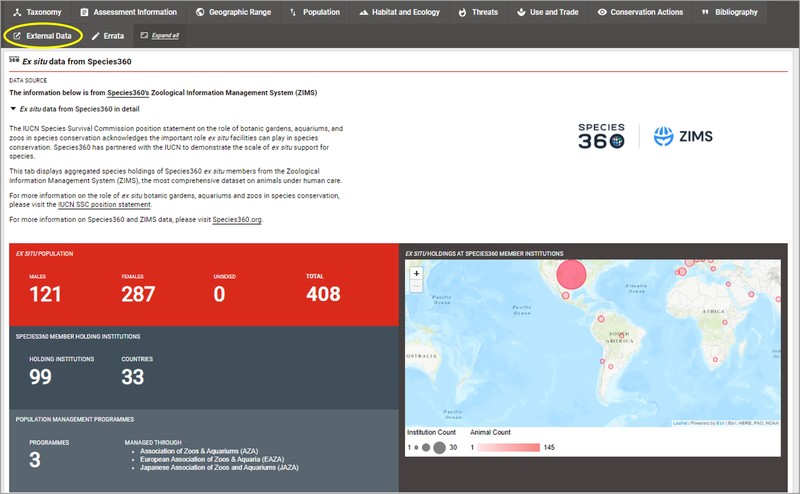800x494 pixels.
Task: Click Japanese Association of Zoos and Aquariums (JAZA)
Action: point(219,467)
